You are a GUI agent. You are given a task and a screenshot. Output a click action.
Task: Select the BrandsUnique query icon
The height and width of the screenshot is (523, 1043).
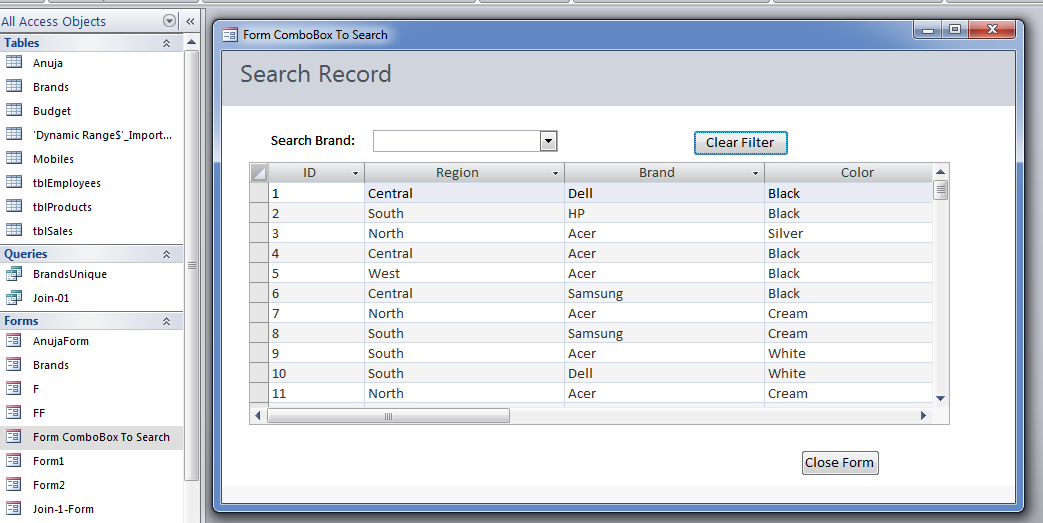[14, 274]
